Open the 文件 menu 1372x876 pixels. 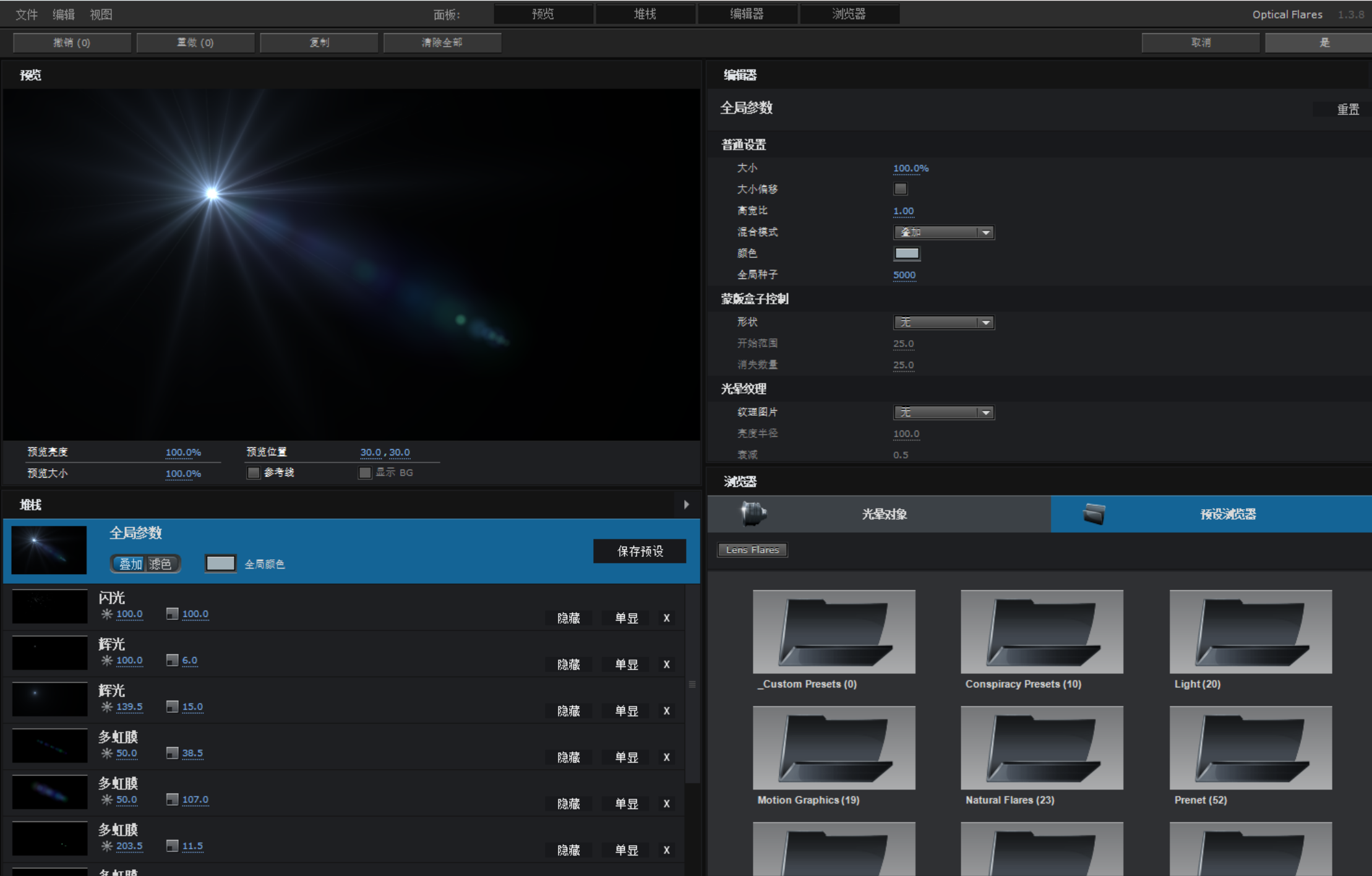(26, 14)
